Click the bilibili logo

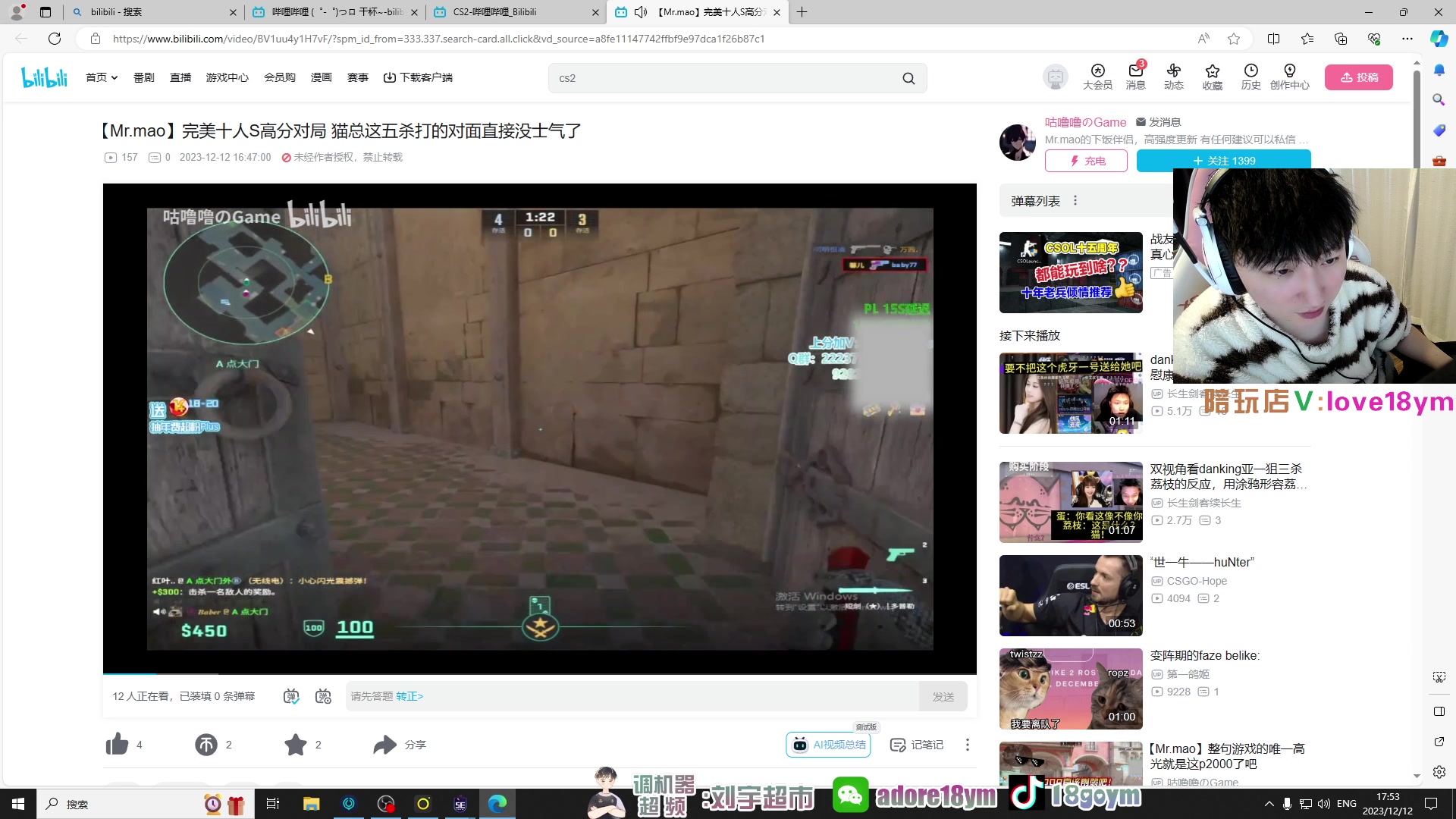[45, 77]
